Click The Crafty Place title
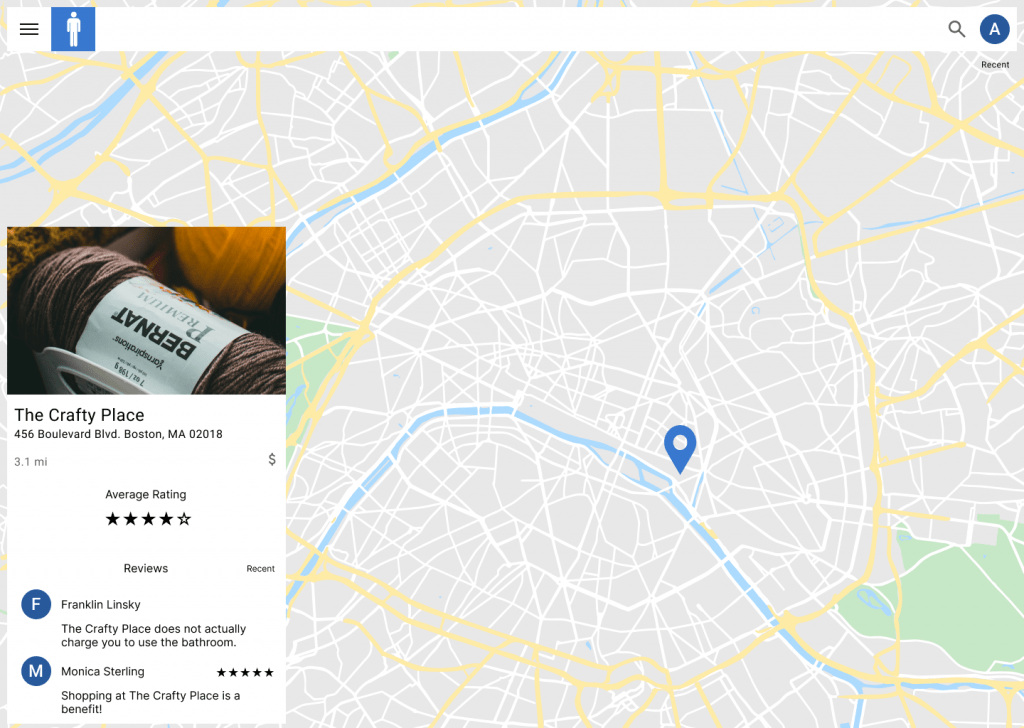 pos(79,415)
